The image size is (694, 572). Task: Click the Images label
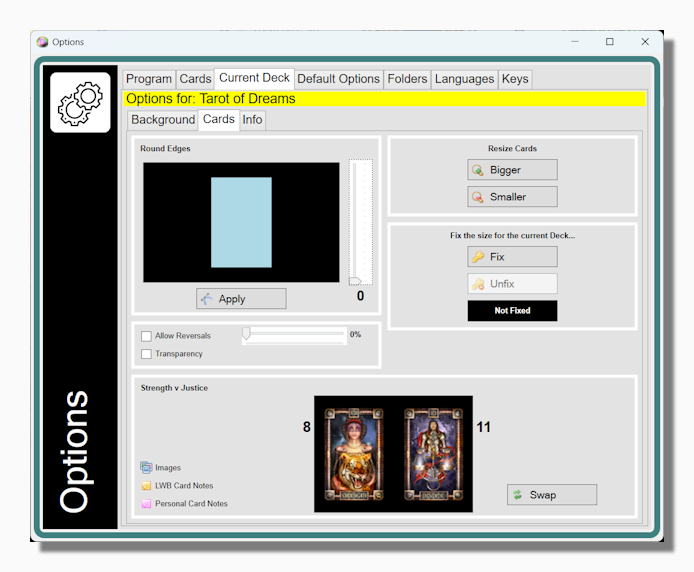[x=168, y=468]
